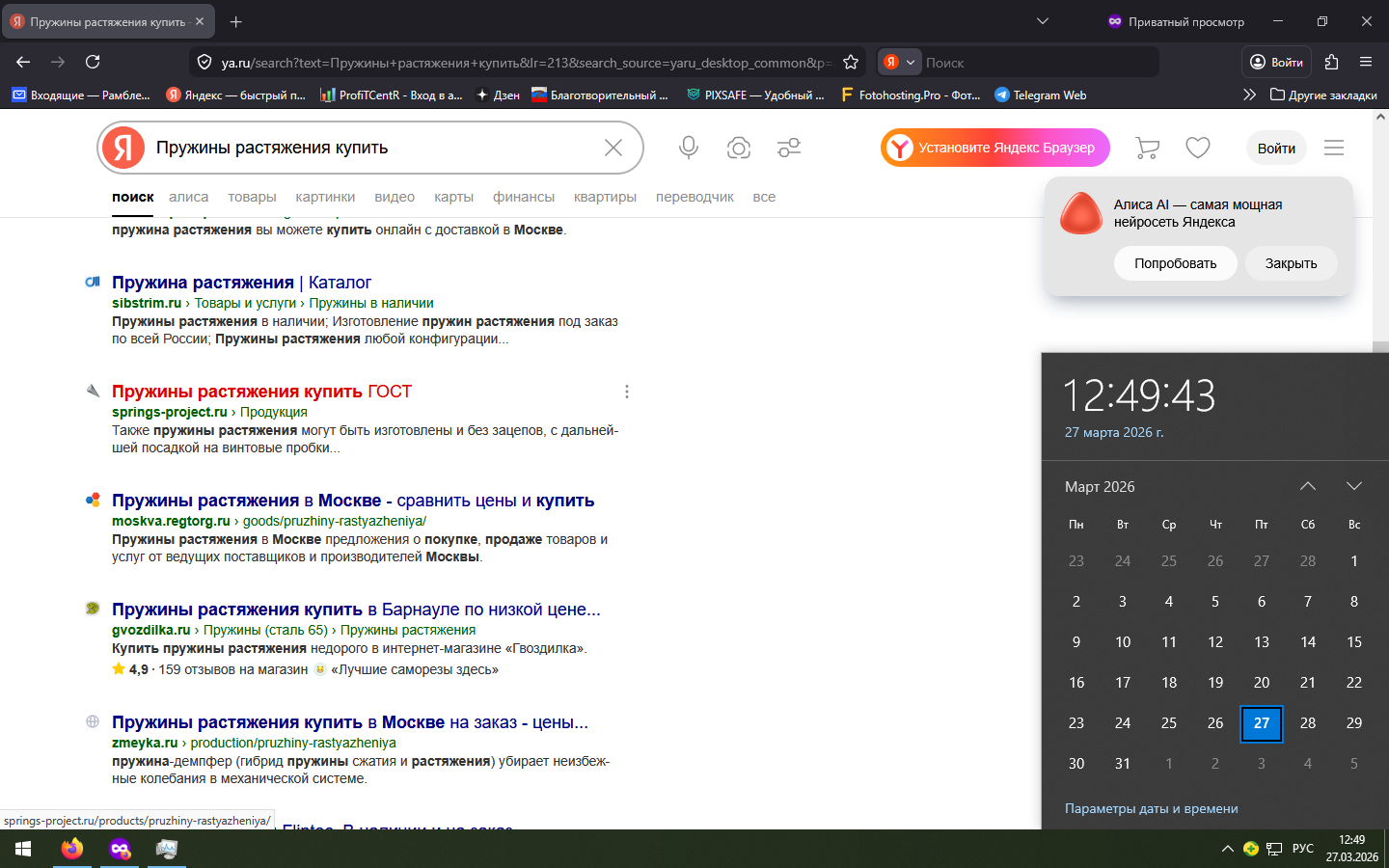Image resolution: width=1389 pixels, height=868 pixels.
Task: Switch to the финансы search tab
Action: (524, 197)
